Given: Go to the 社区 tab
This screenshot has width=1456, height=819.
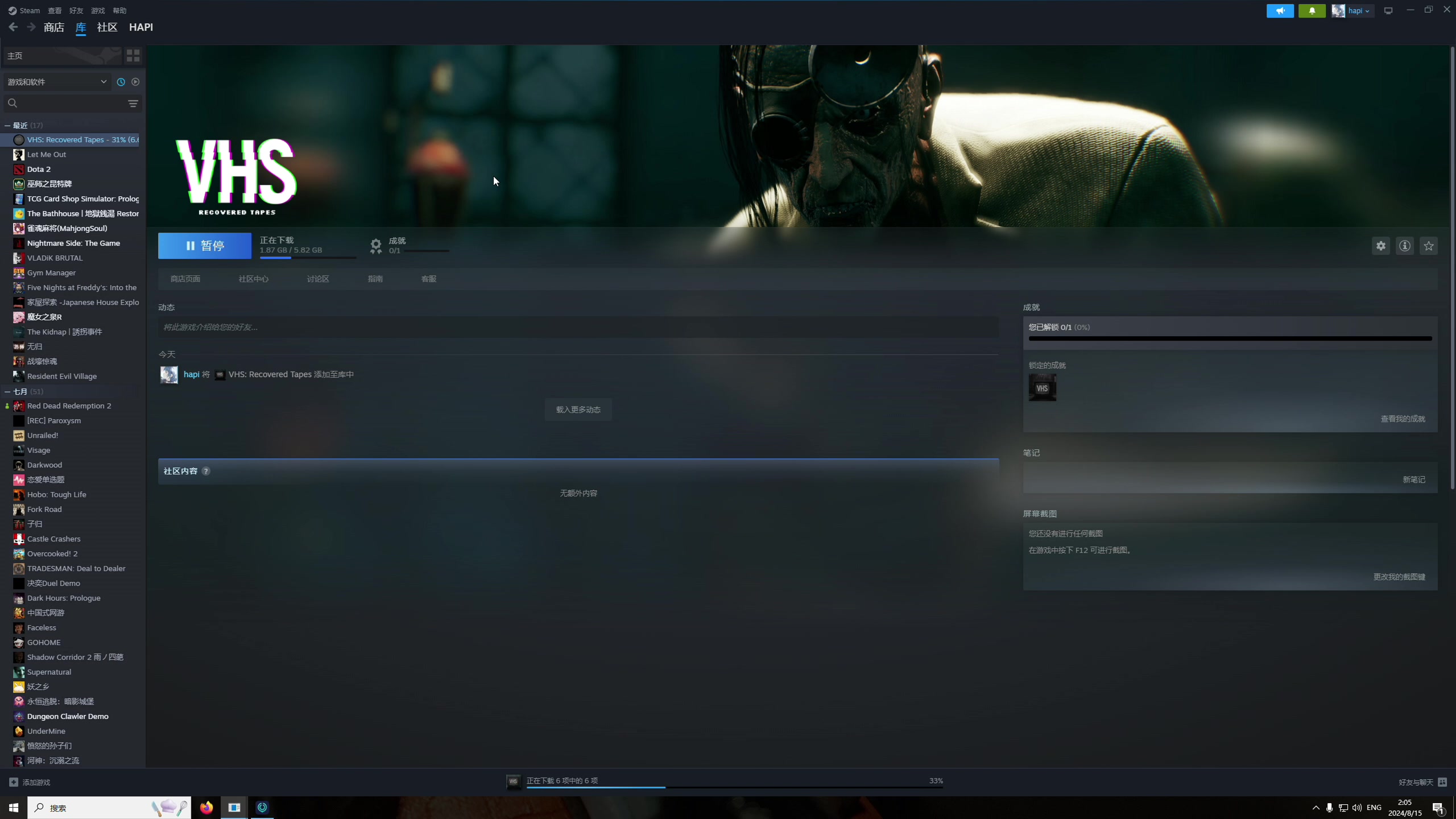Looking at the screenshot, I should (x=107, y=27).
